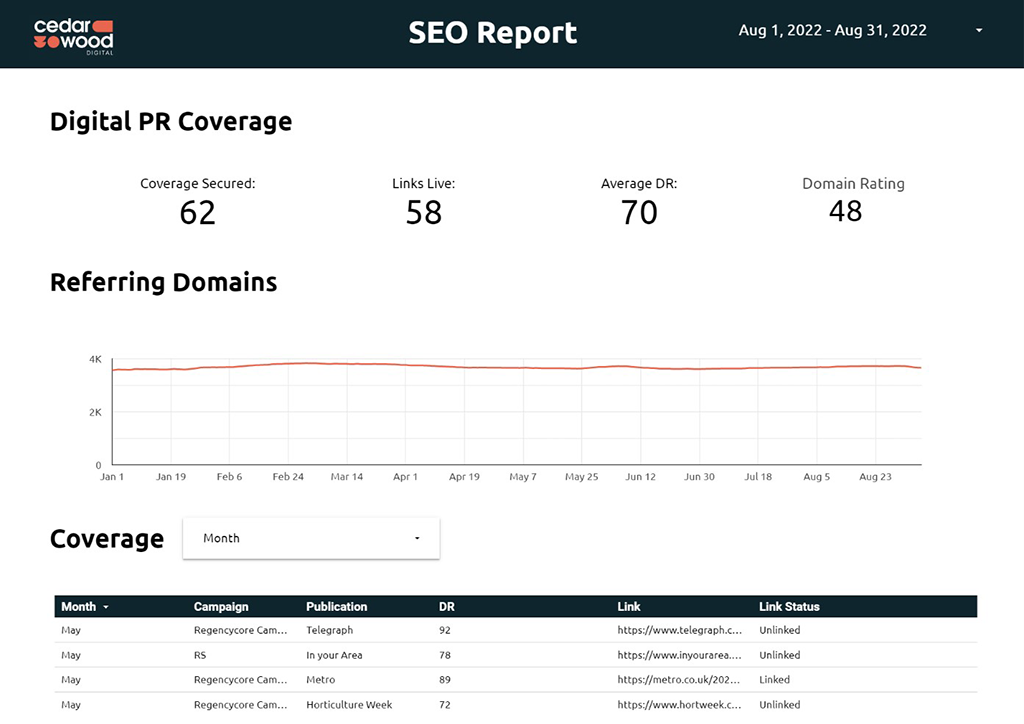The height and width of the screenshot is (724, 1024).
Task: Click the Cedarwood Digital logo
Action: pos(73,35)
